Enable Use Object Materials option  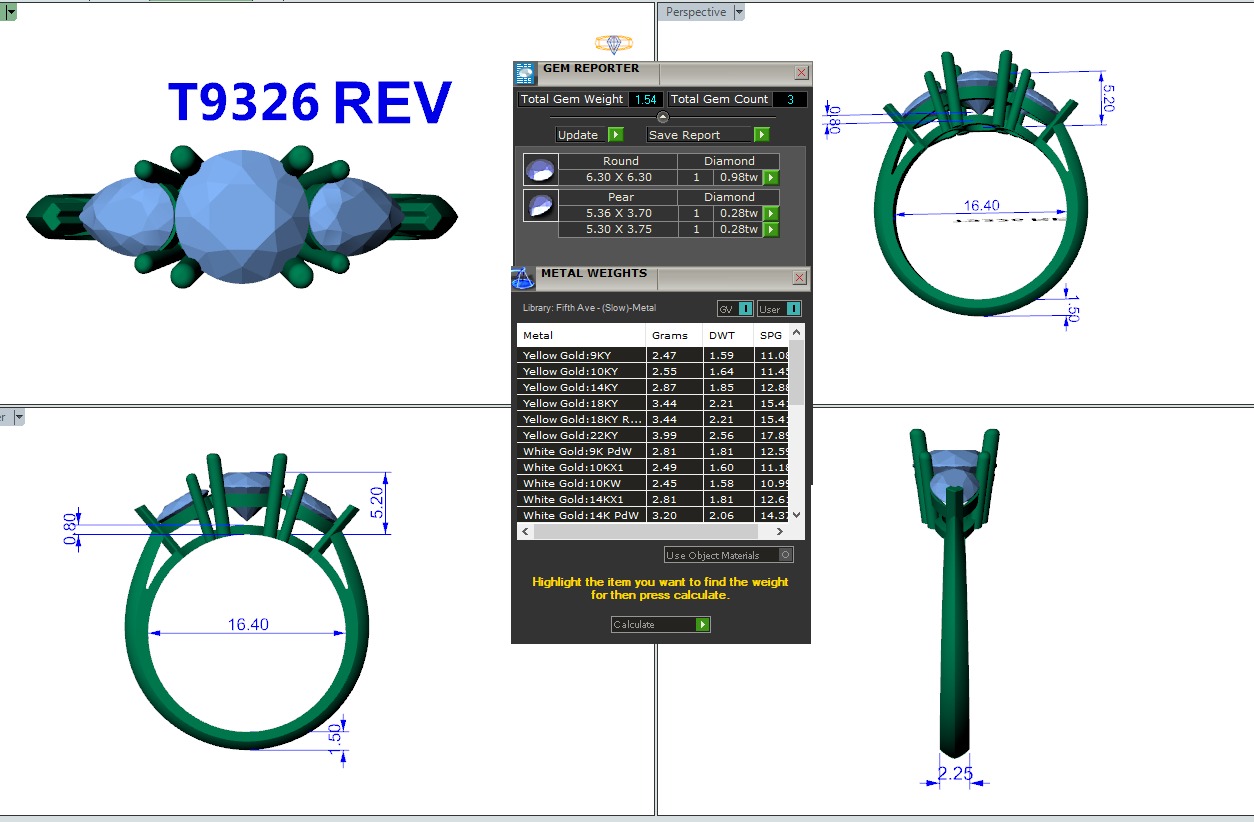(786, 555)
